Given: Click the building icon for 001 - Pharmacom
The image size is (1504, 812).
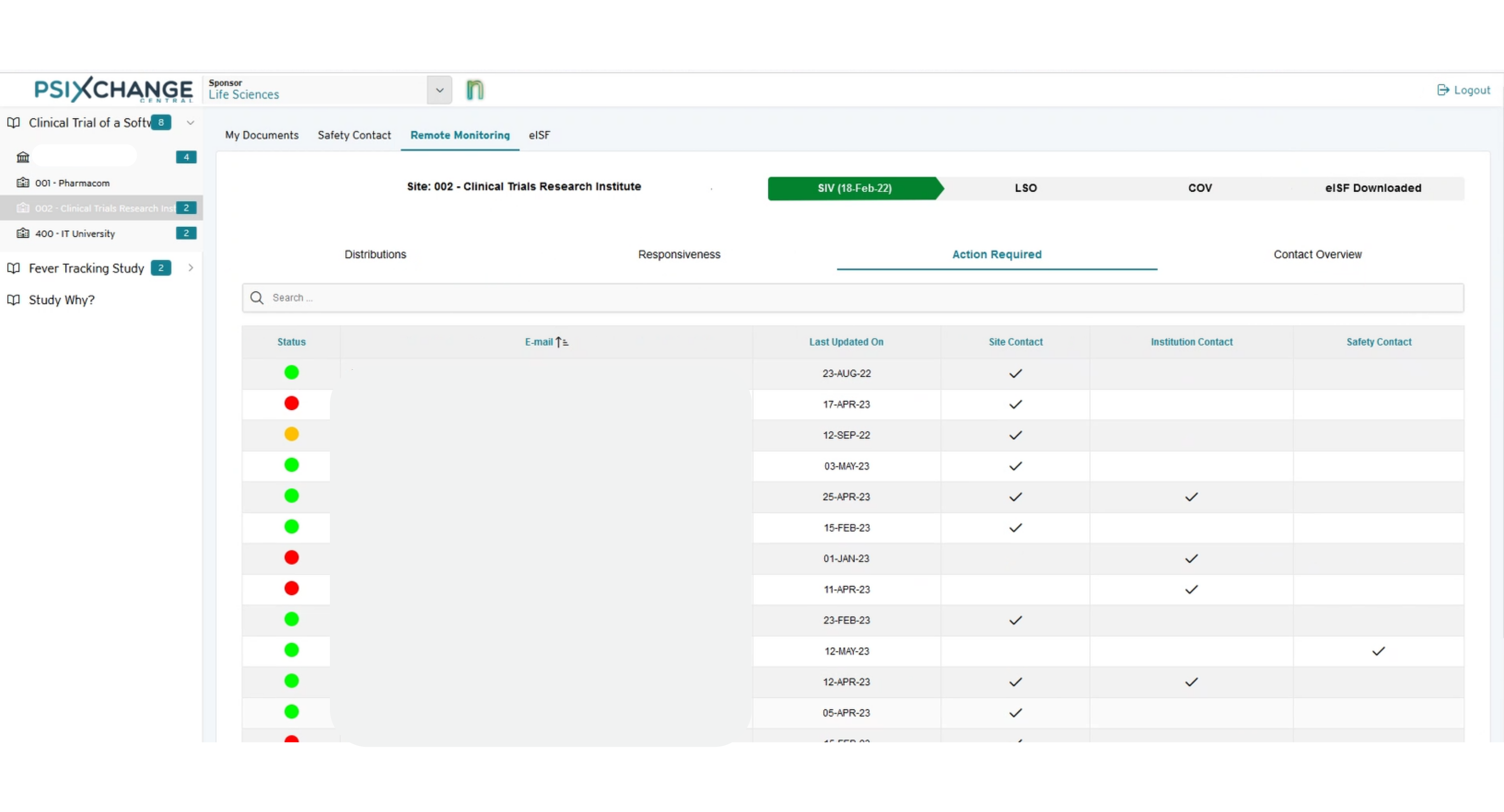Looking at the screenshot, I should tap(23, 183).
